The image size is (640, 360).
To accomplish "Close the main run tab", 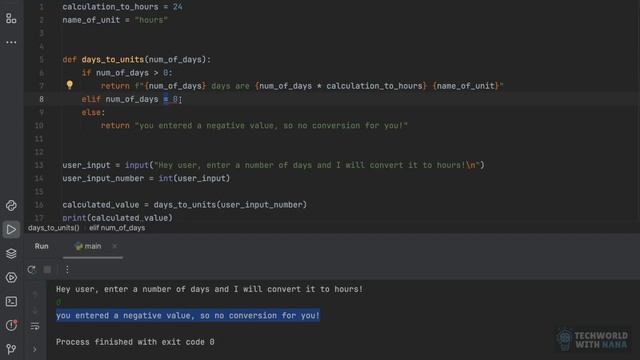I will click(115, 246).
